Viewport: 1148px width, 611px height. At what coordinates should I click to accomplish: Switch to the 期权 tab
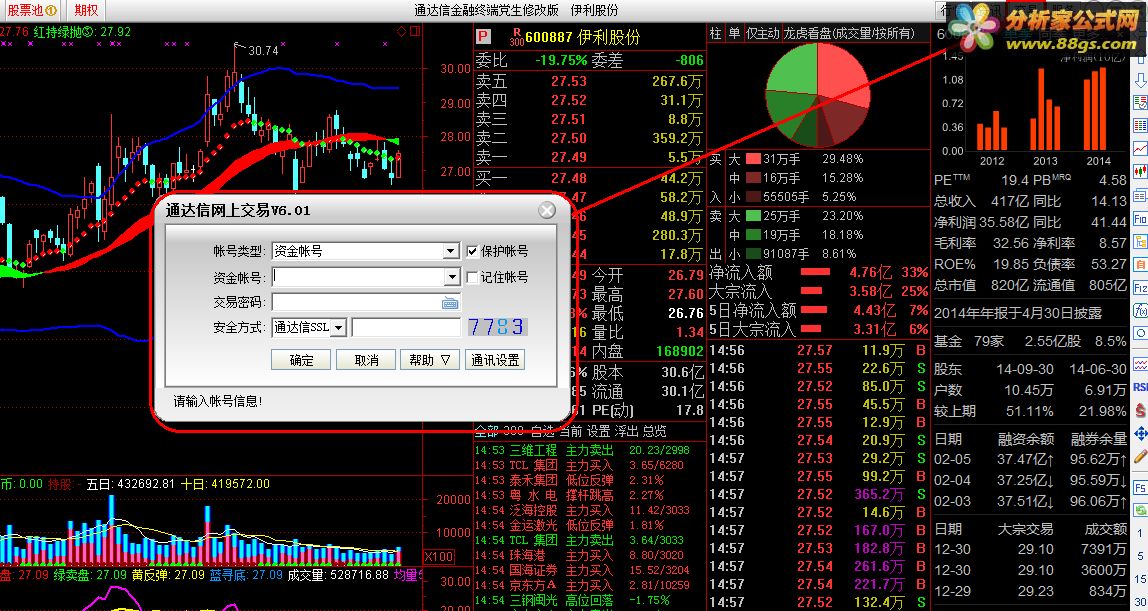(86, 10)
